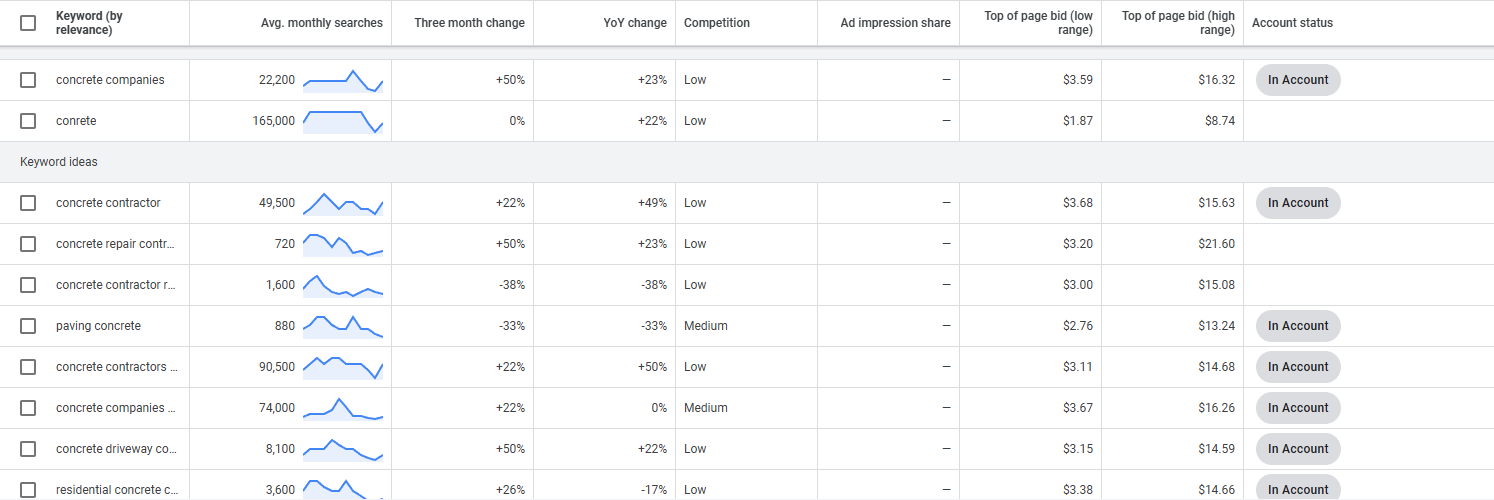This screenshot has width=1494, height=500.
Task: Click the Account status column header
Action: click(1292, 23)
